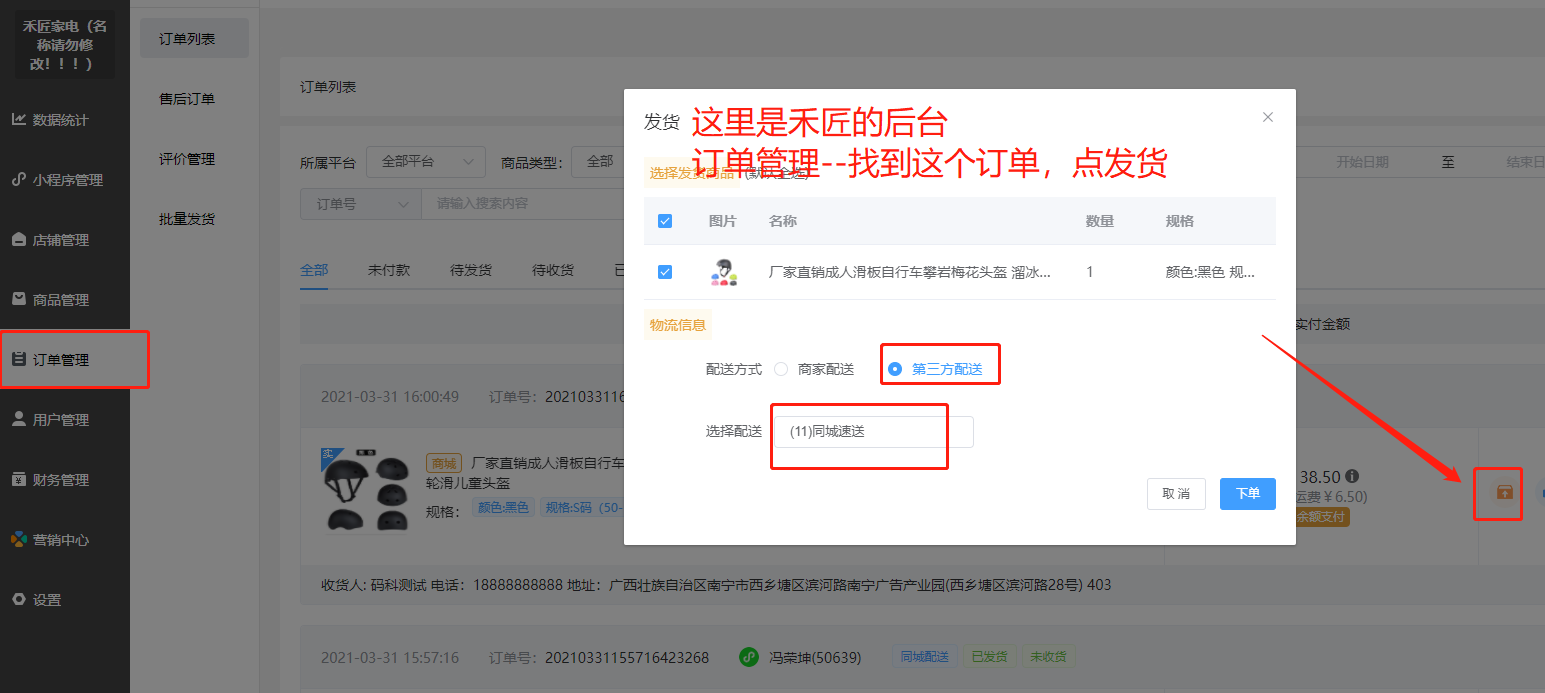Click the helmet thumbnail in the dialog
The width and height of the screenshot is (1545, 693).
click(x=723, y=272)
